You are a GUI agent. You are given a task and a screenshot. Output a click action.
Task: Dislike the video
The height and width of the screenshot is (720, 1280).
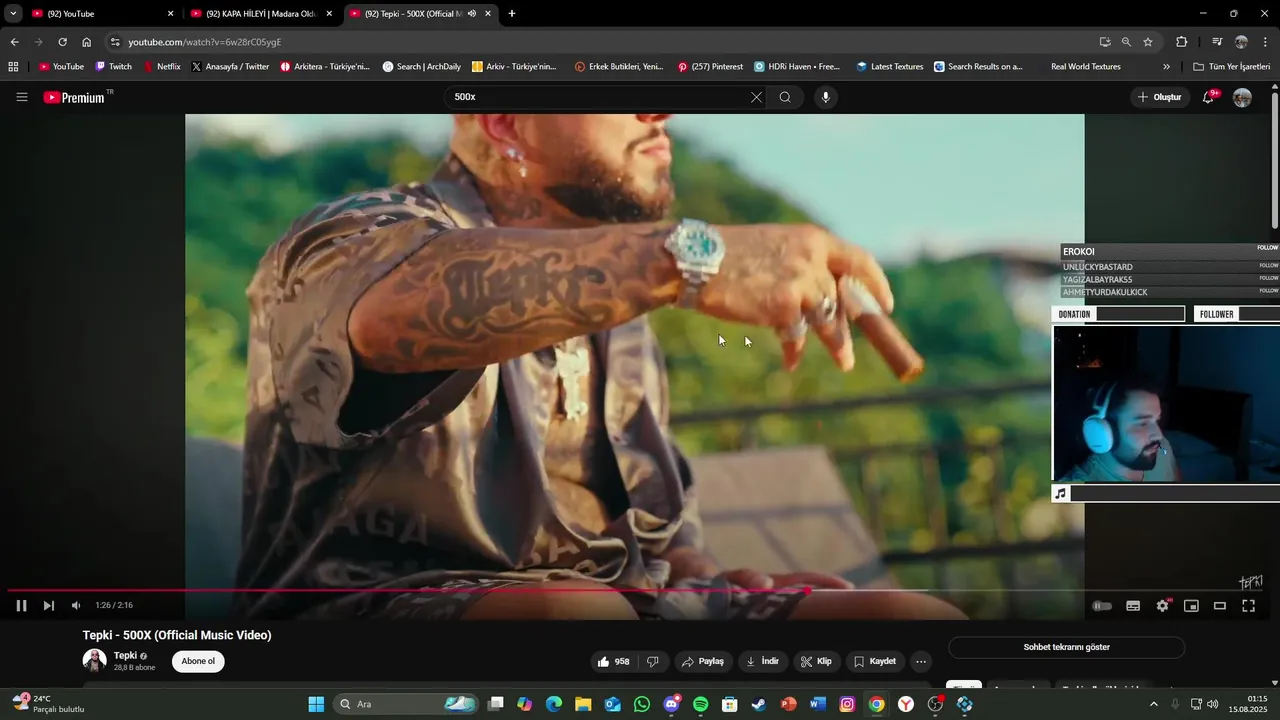[653, 661]
